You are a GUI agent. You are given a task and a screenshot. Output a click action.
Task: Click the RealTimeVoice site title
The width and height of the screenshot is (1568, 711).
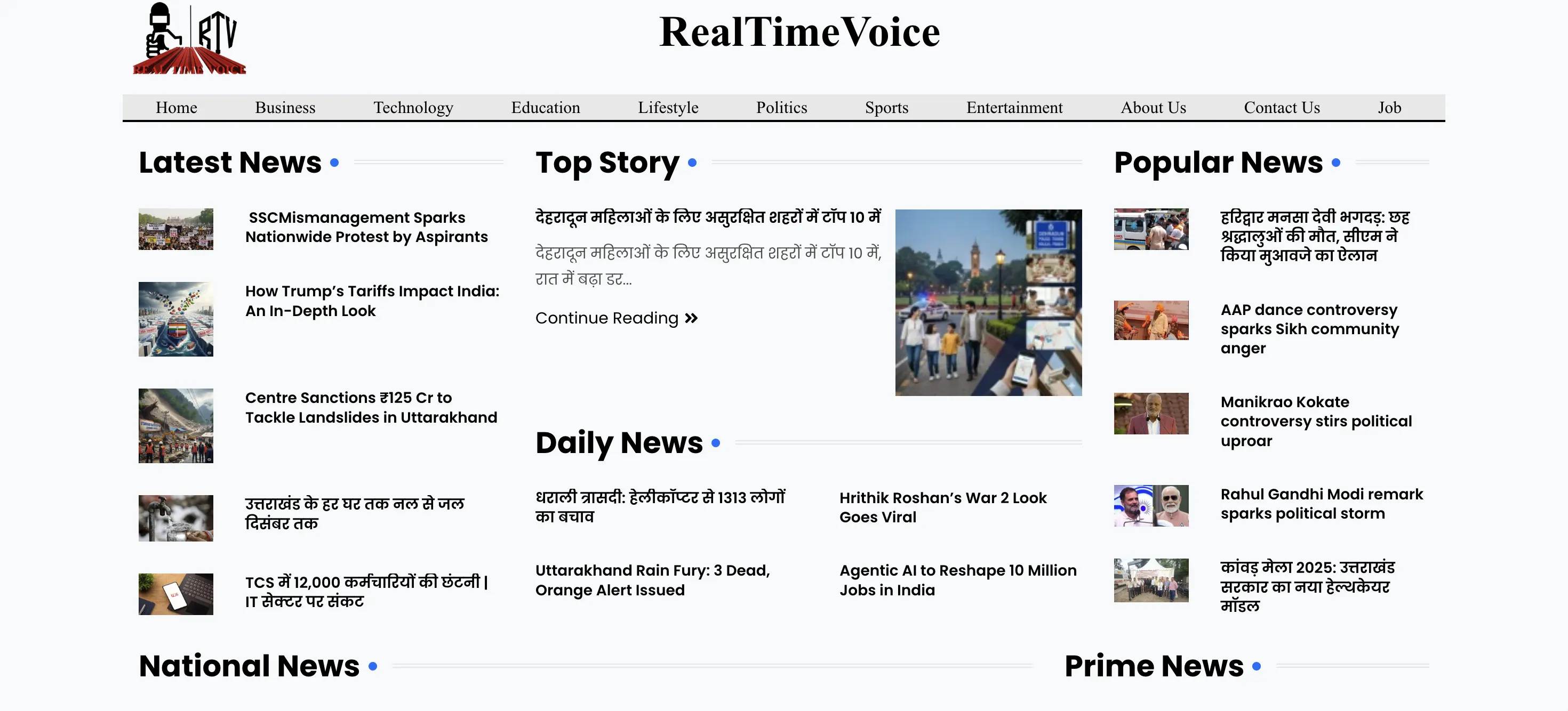click(799, 31)
